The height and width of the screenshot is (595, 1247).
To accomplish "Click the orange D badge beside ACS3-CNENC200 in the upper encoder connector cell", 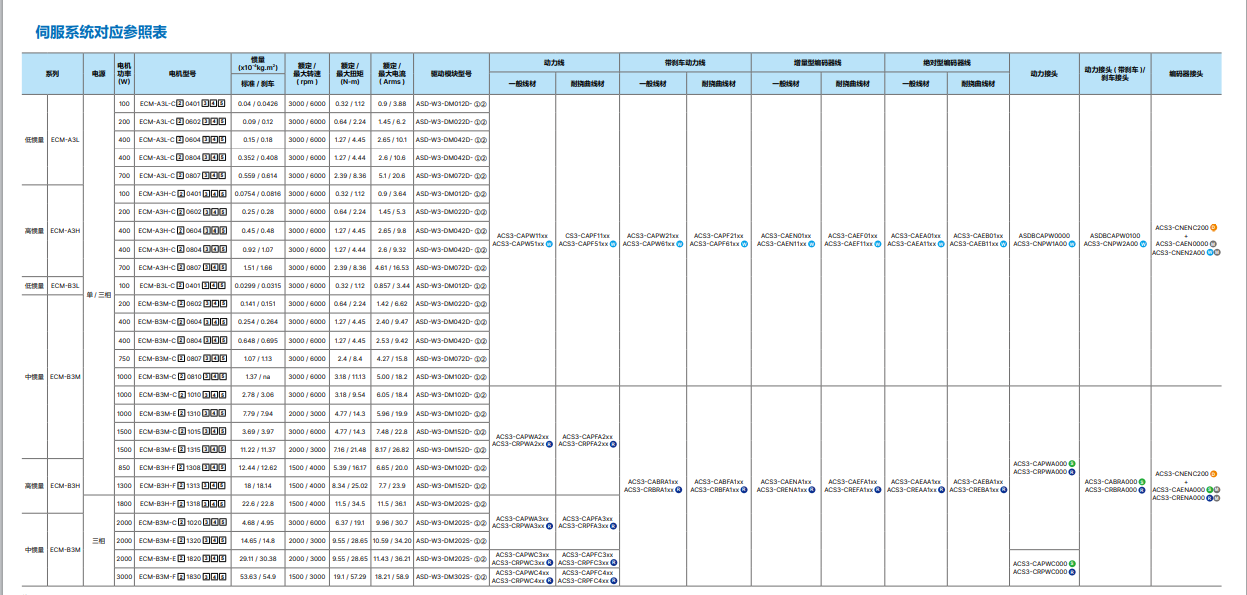I will pyautogui.click(x=1213, y=227).
